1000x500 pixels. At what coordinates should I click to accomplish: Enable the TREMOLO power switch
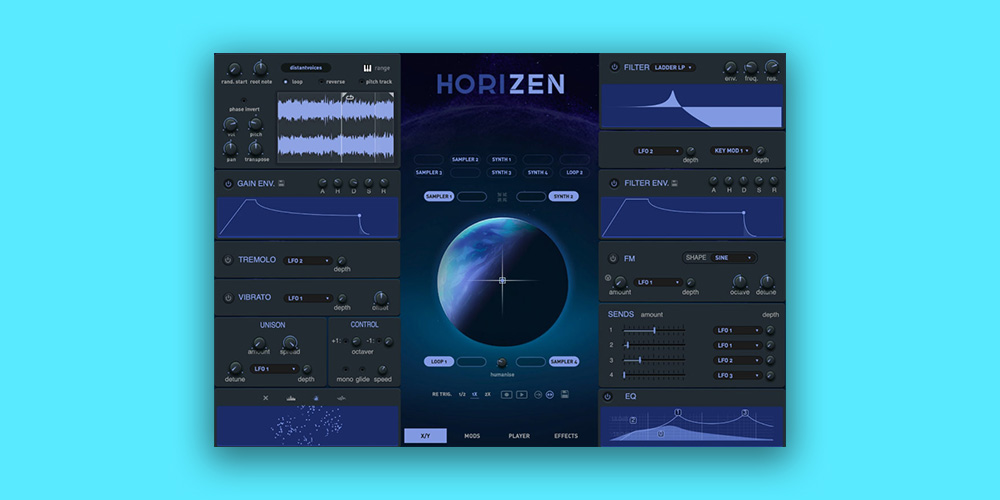point(228,260)
